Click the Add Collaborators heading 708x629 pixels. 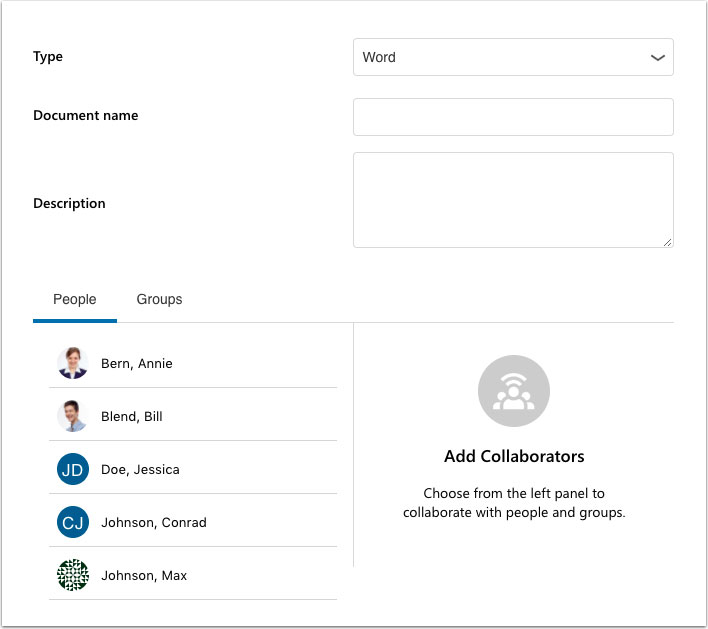point(514,456)
